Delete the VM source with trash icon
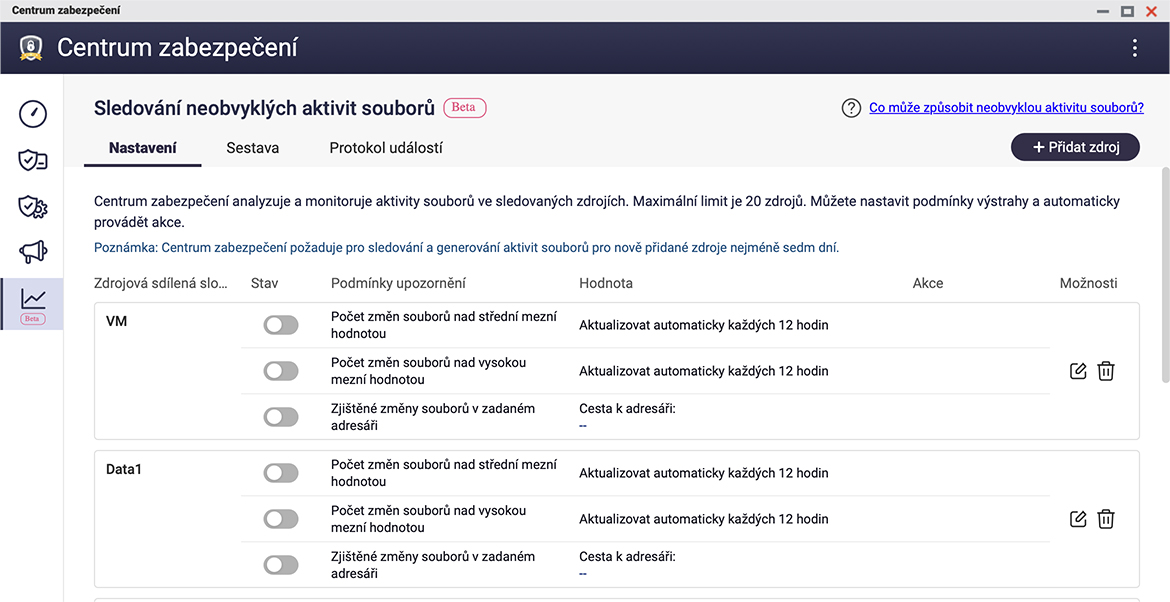Viewport: 1170px width, 602px height. (1106, 371)
